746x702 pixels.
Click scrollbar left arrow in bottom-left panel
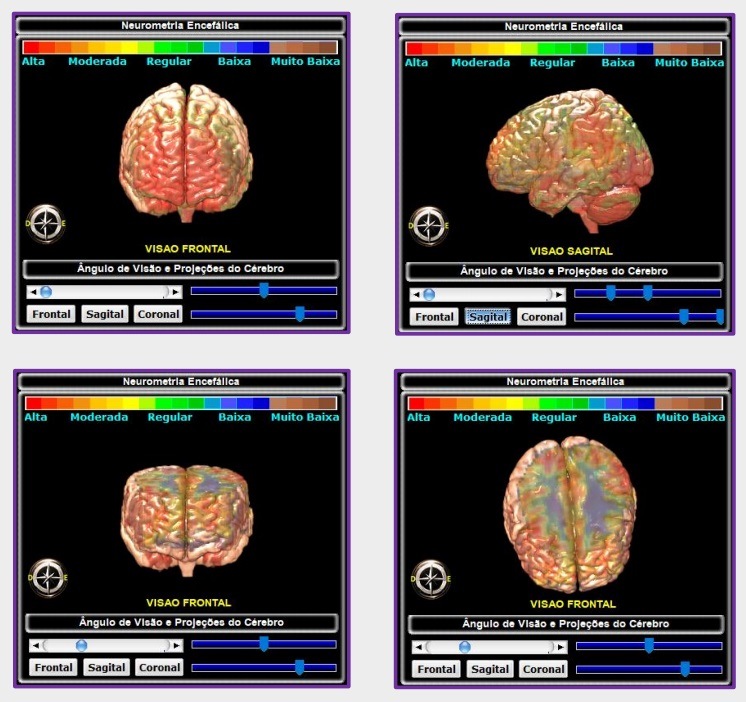[x=35, y=646]
